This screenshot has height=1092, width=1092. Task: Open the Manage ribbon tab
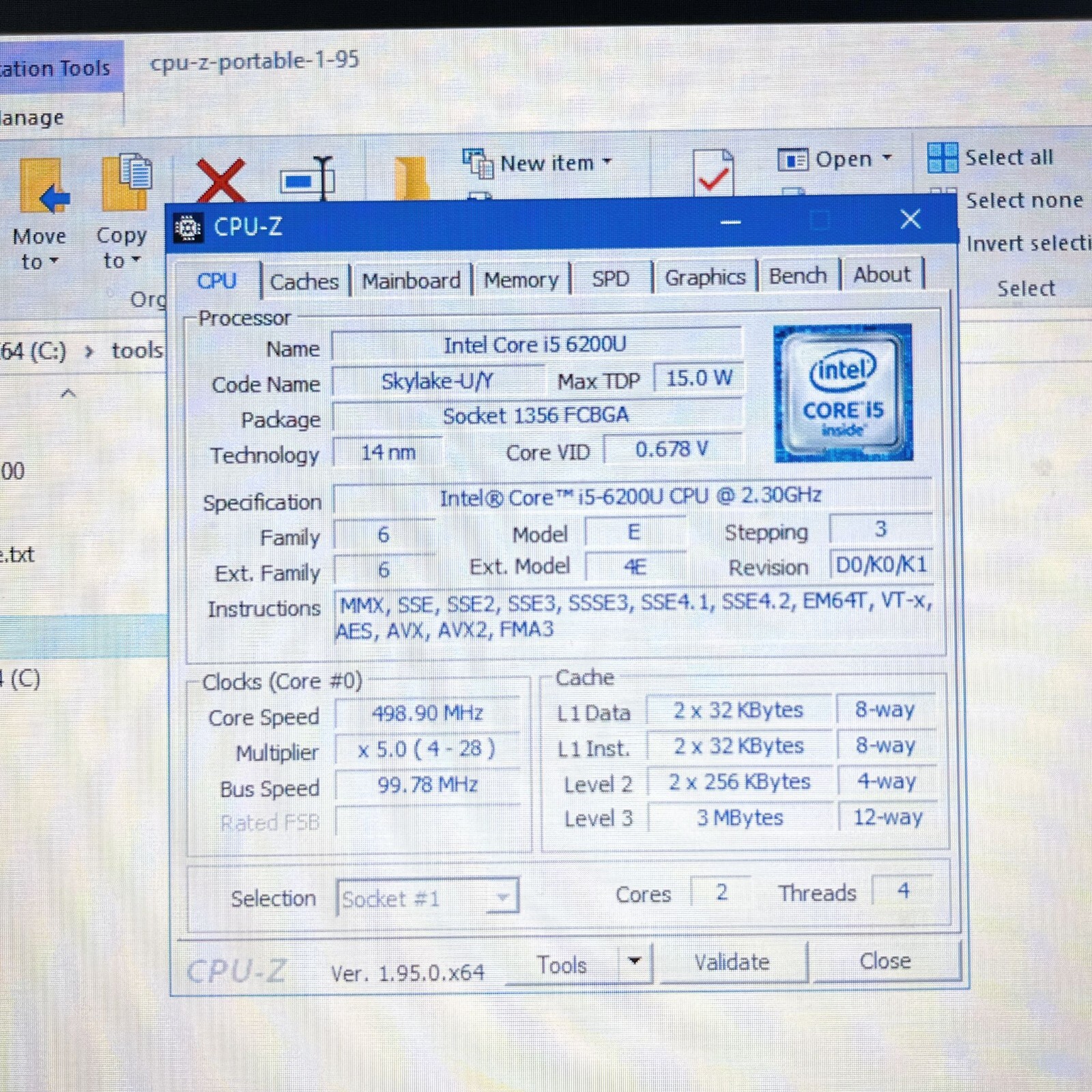(x=33, y=117)
